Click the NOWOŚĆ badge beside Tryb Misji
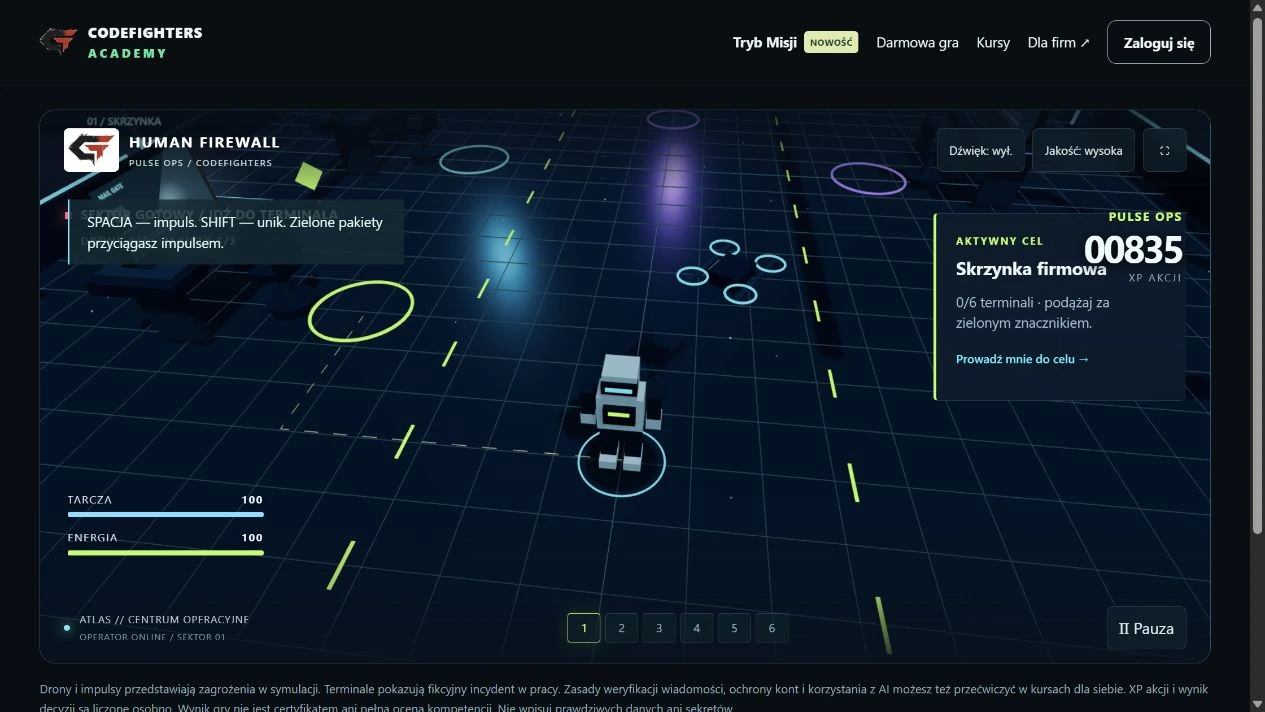Viewport: 1265px width, 712px height. click(x=831, y=42)
